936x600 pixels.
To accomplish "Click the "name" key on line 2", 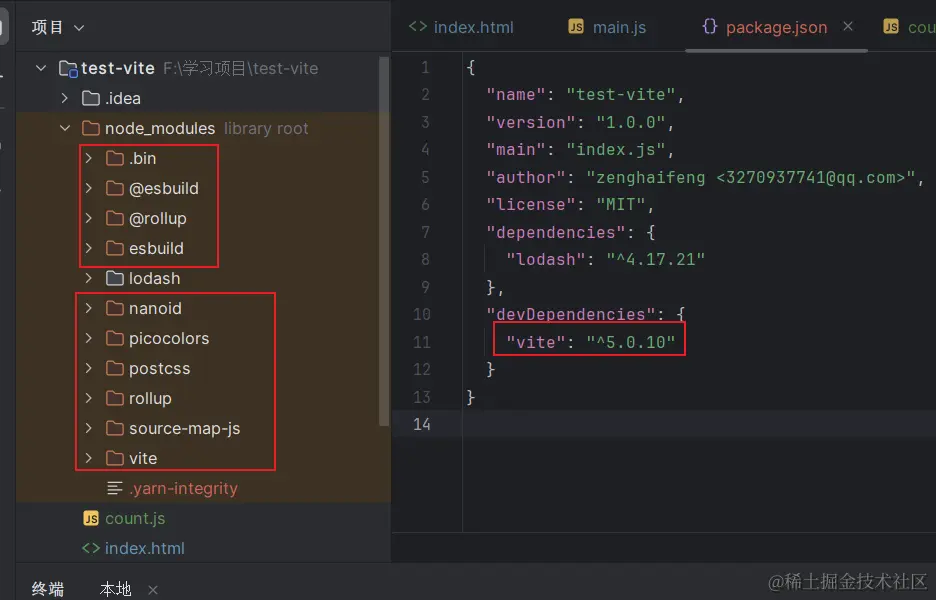I will [516, 94].
